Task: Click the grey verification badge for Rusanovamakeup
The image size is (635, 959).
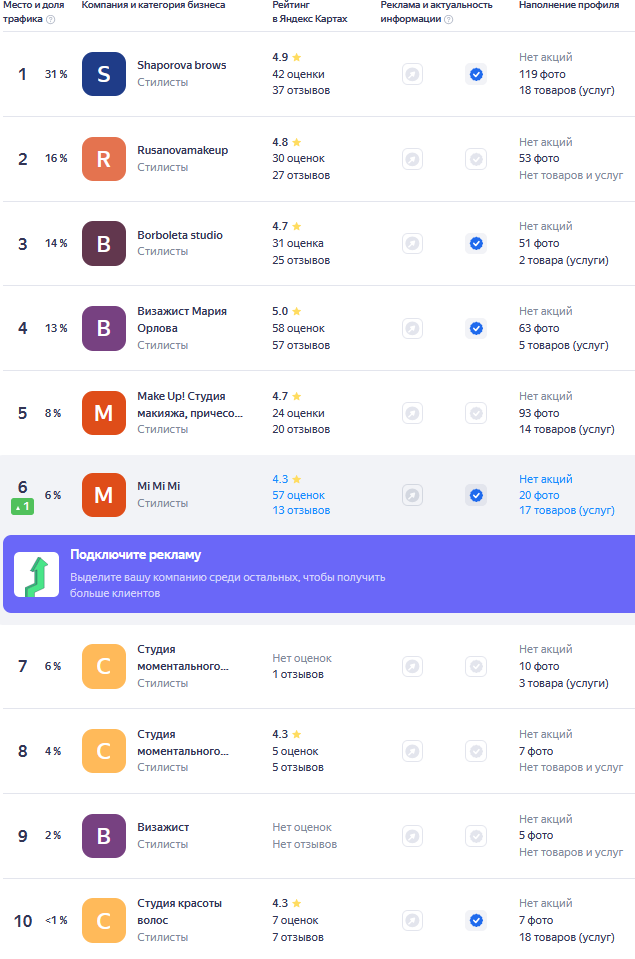Action: (476, 159)
